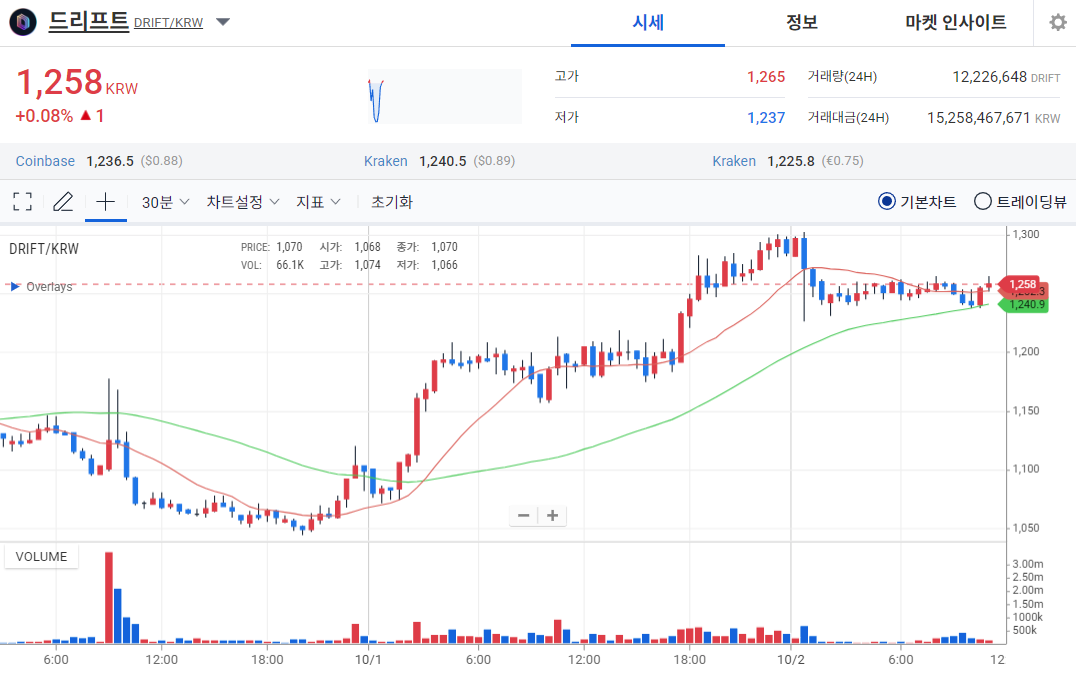Go to 마켓 인사이트 tab
This screenshot has width=1076, height=674.
click(x=955, y=22)
